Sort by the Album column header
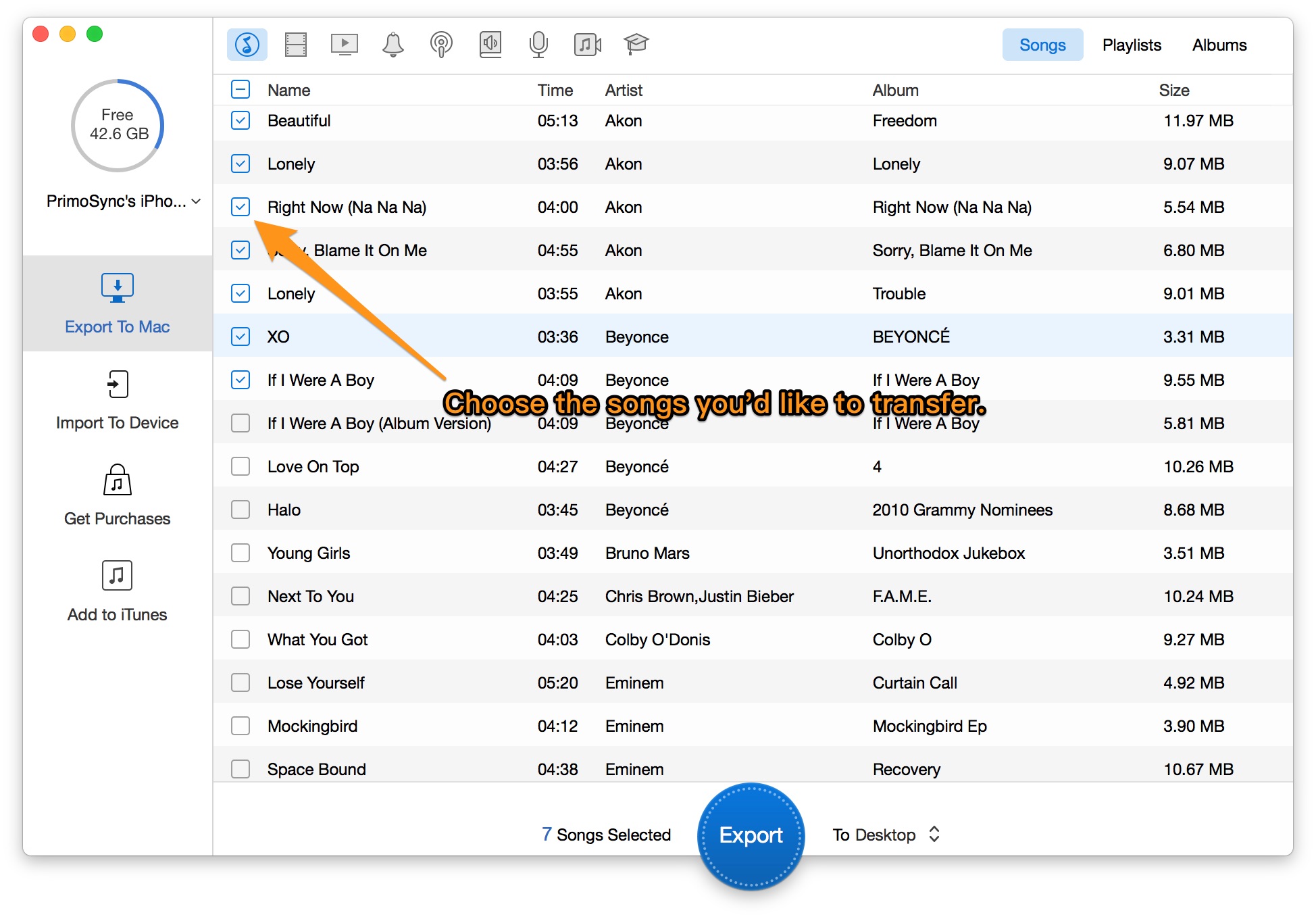 click(x=896, y=90)
